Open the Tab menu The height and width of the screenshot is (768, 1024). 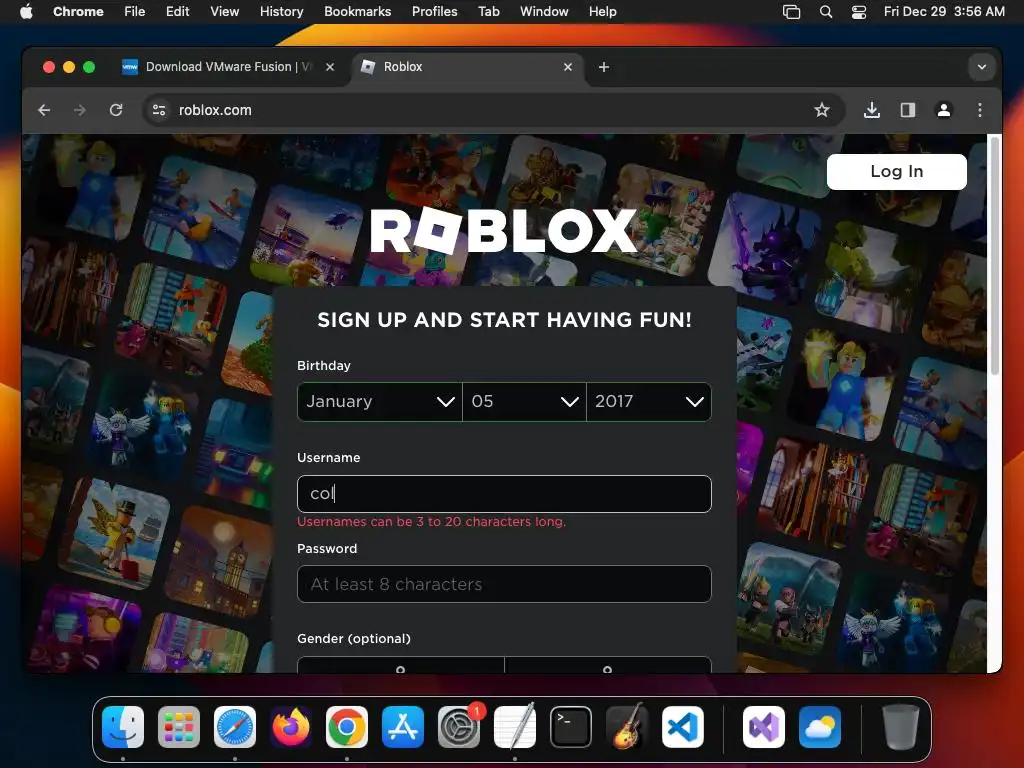(488, 12)
